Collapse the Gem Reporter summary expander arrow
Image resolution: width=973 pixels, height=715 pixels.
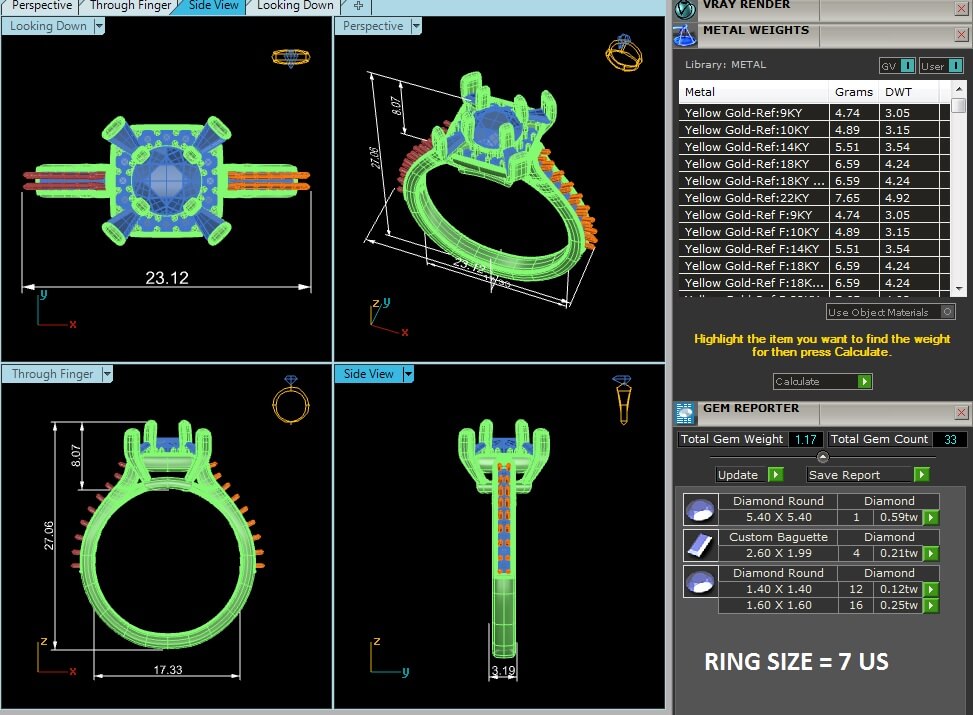822,457
